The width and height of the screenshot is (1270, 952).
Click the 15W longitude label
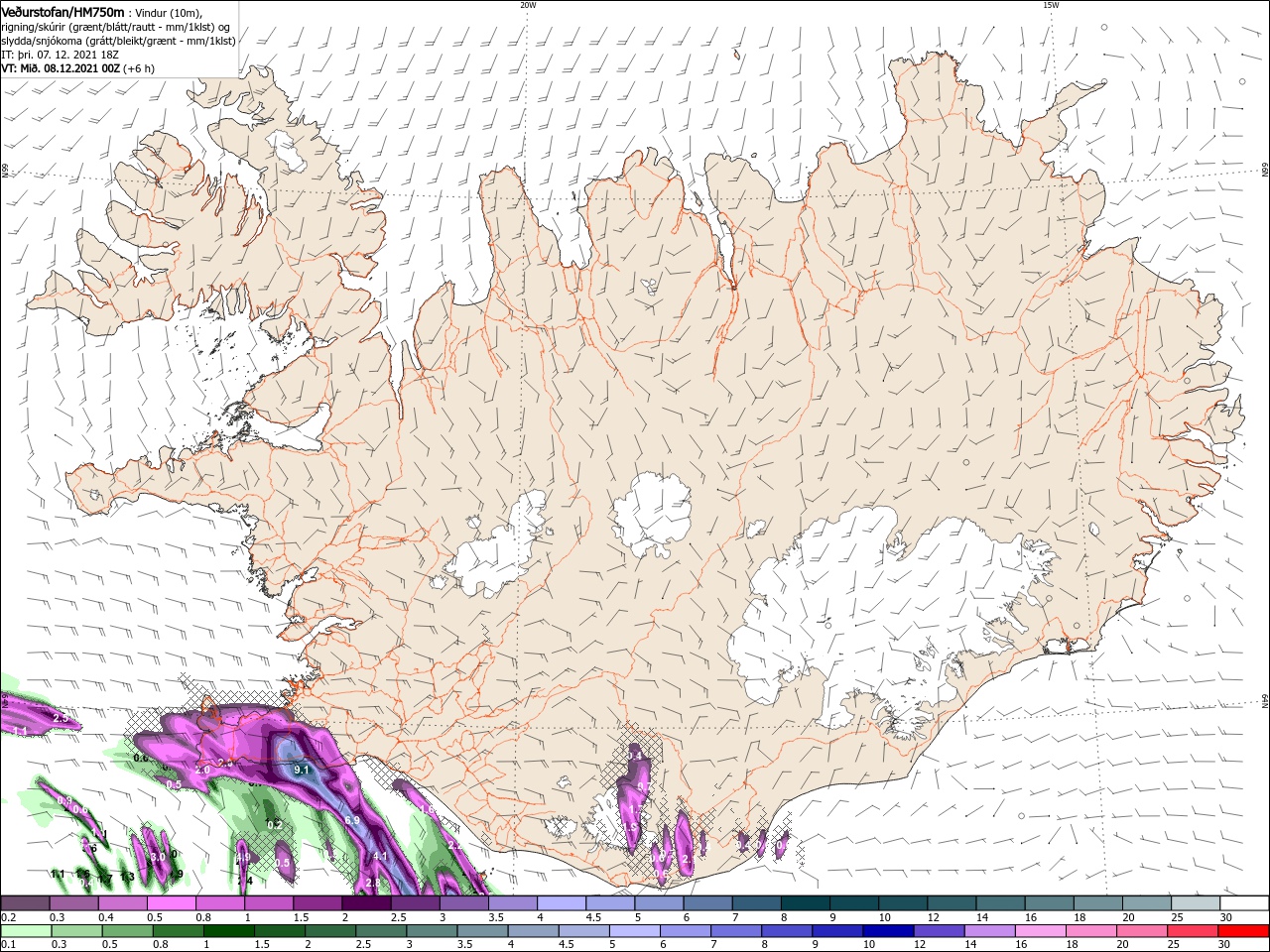click(x=1051, y=5)
